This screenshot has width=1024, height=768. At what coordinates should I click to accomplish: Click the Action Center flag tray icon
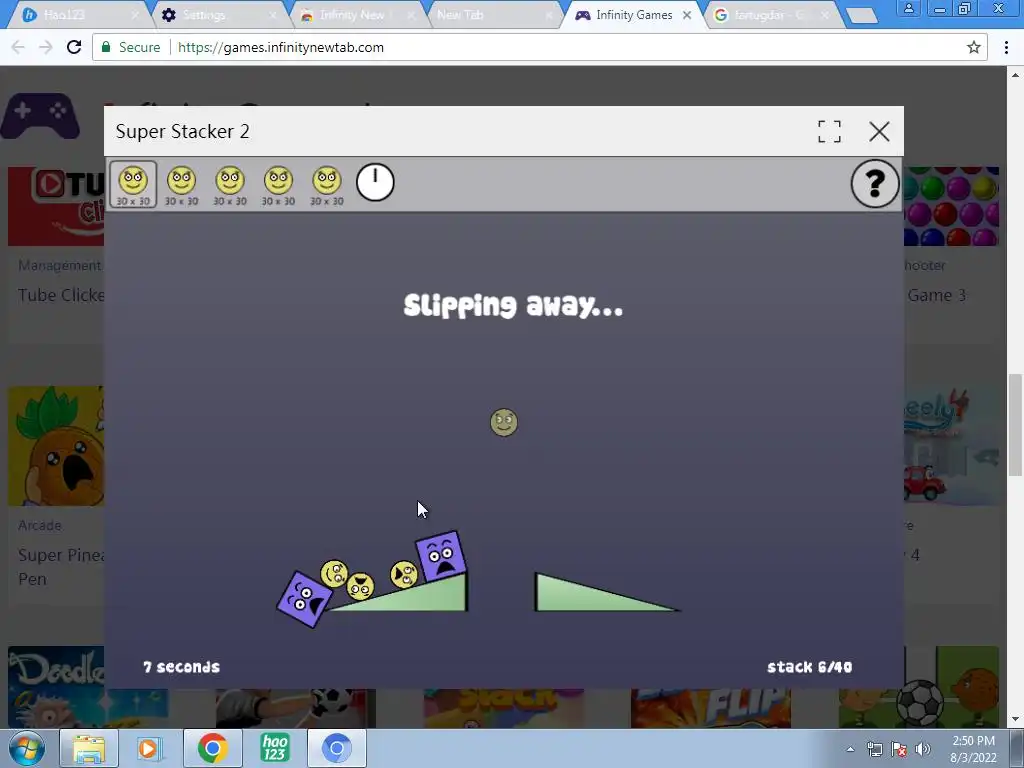click(899, 749)
